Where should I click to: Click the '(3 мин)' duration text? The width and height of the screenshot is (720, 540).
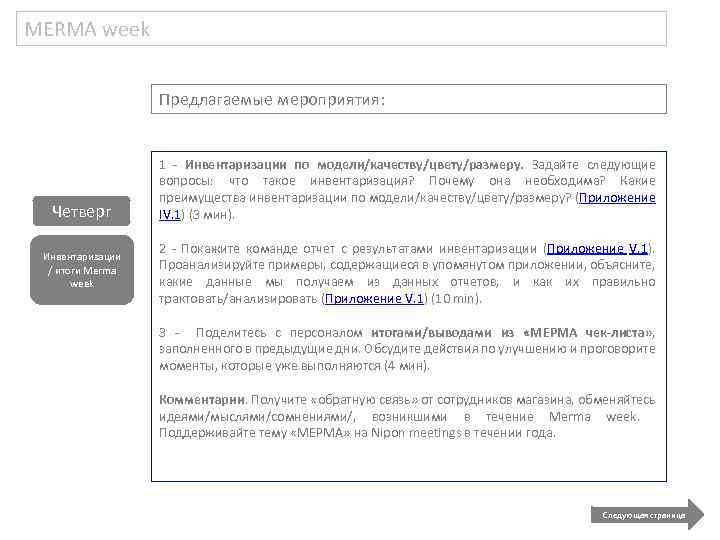click(212, 214)
